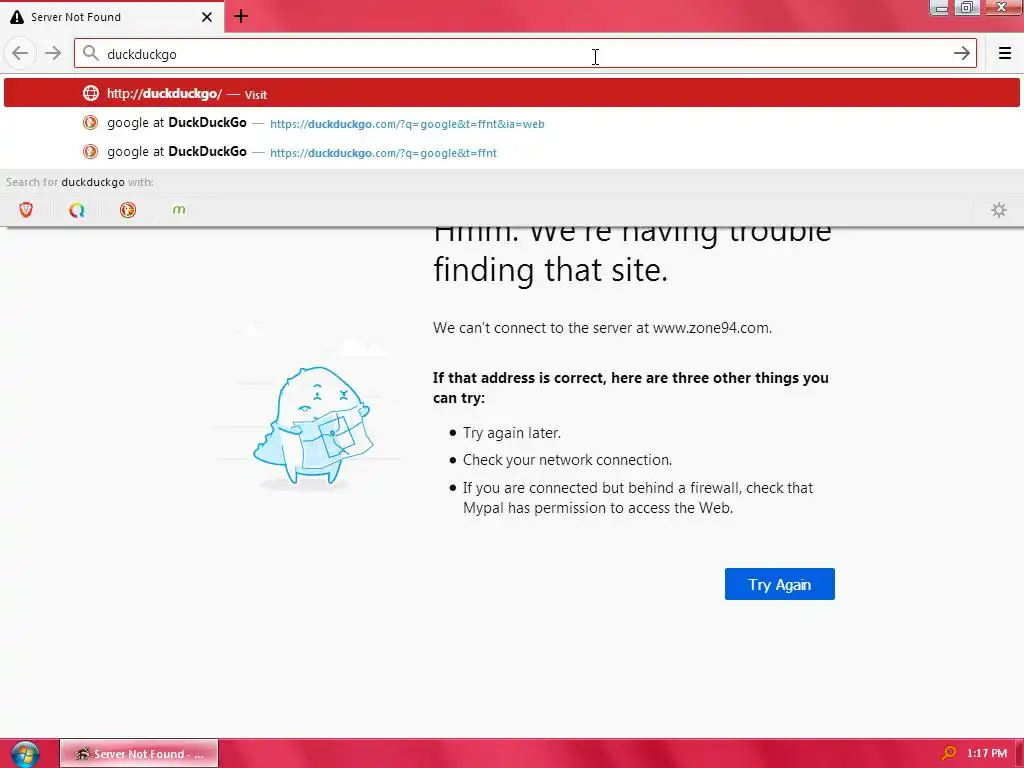Viewport: 1024px width, 768px height.
Task: Click the magnifier icon in the address bar
Action: [x=91, y=54]
